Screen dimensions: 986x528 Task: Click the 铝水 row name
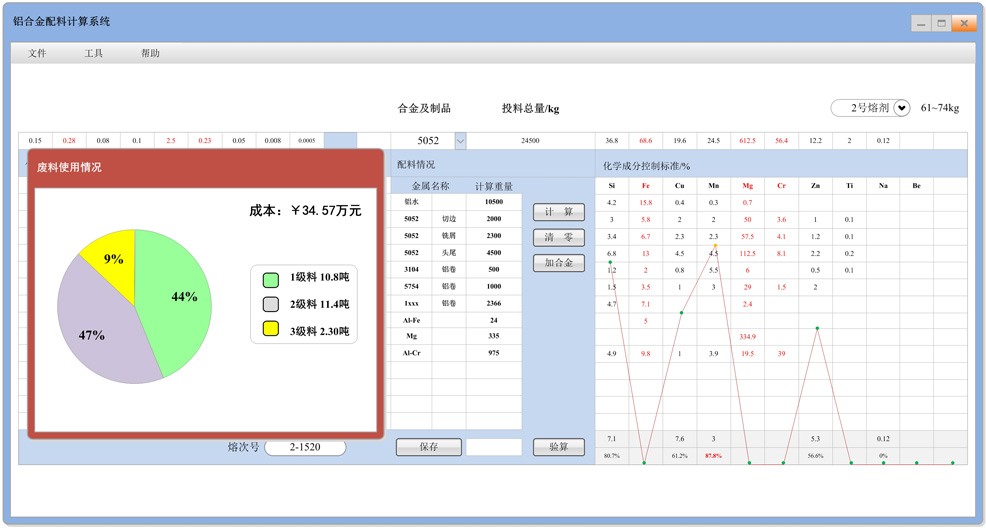411,202
